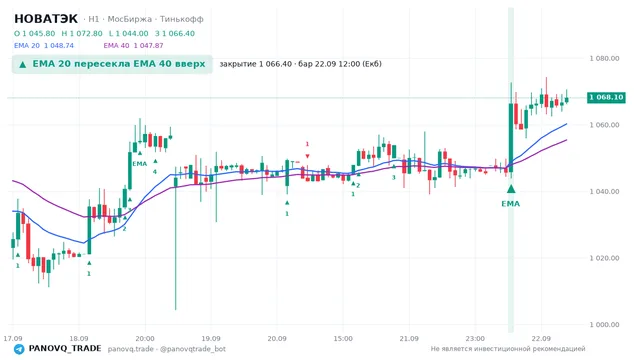Open the @panovqtrade_bot handle
The height and width of the screenshot is (360, 640).
pos(193,349)
